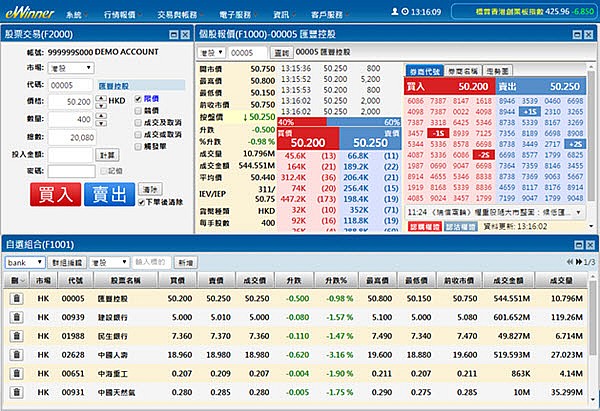Delete the 00005 row using its trash icon

16,298
